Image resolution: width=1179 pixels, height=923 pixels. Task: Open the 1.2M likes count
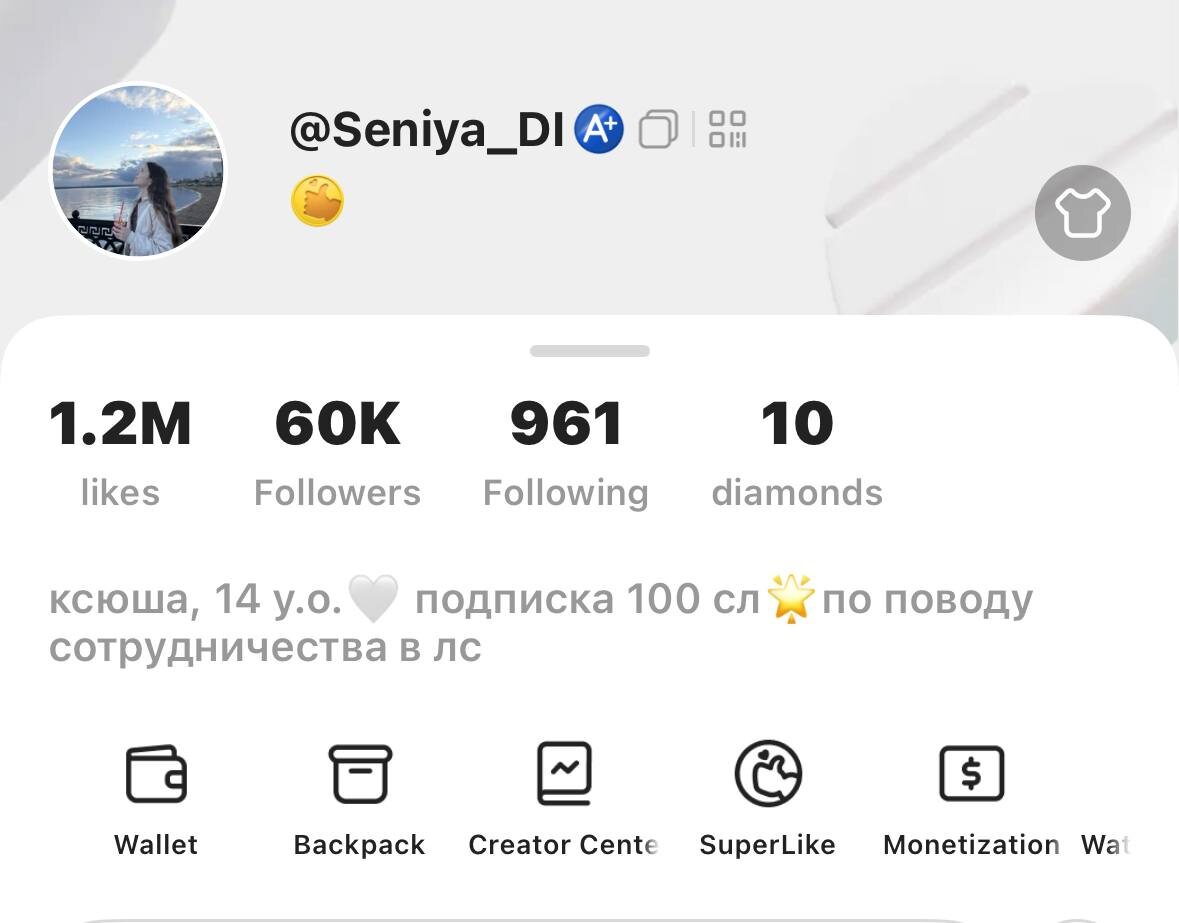(120, 453)
